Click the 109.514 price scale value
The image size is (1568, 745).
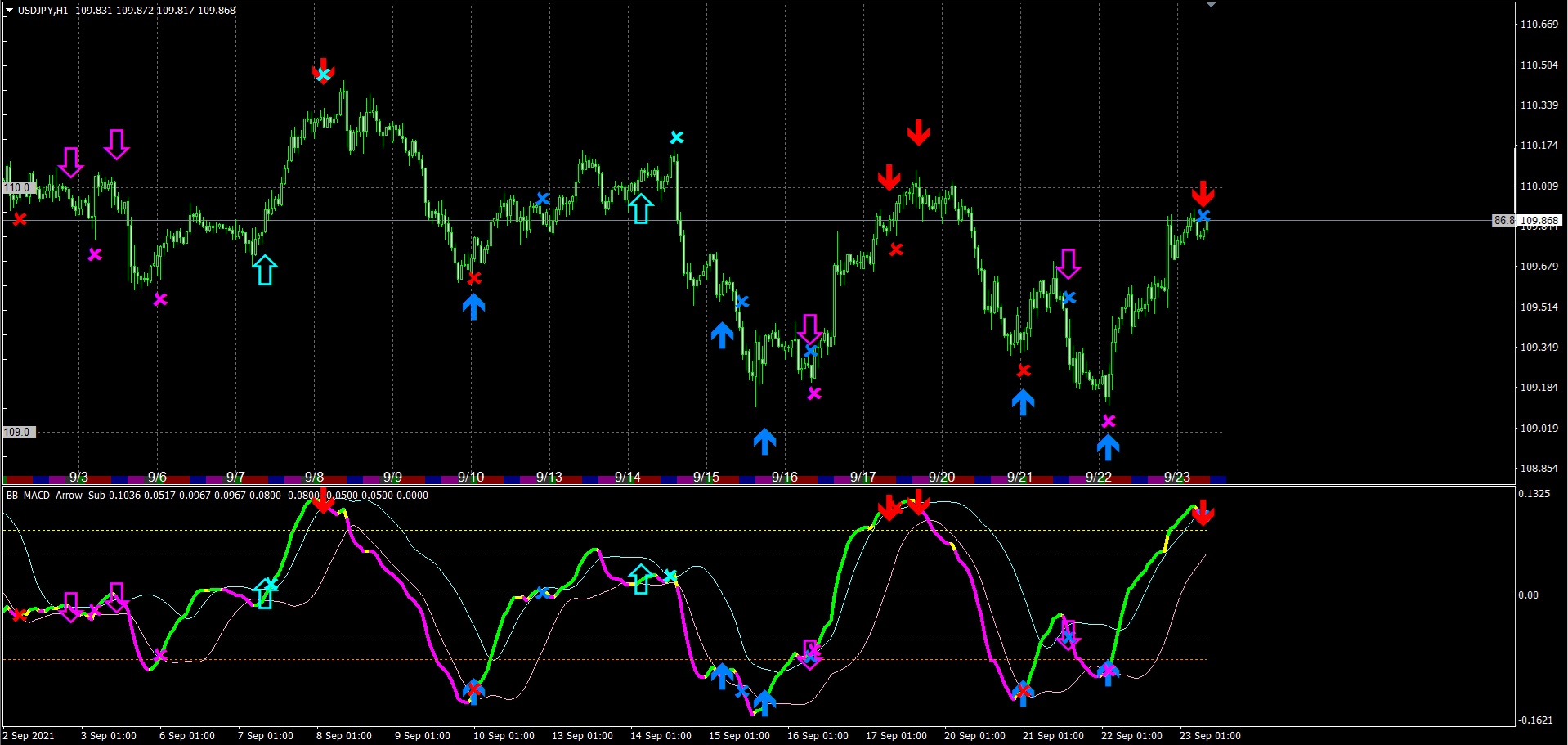1539,307
